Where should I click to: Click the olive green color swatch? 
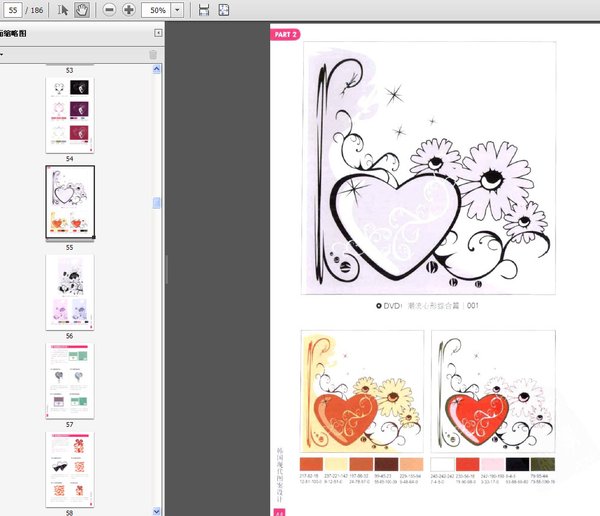(x=543, y=464)
